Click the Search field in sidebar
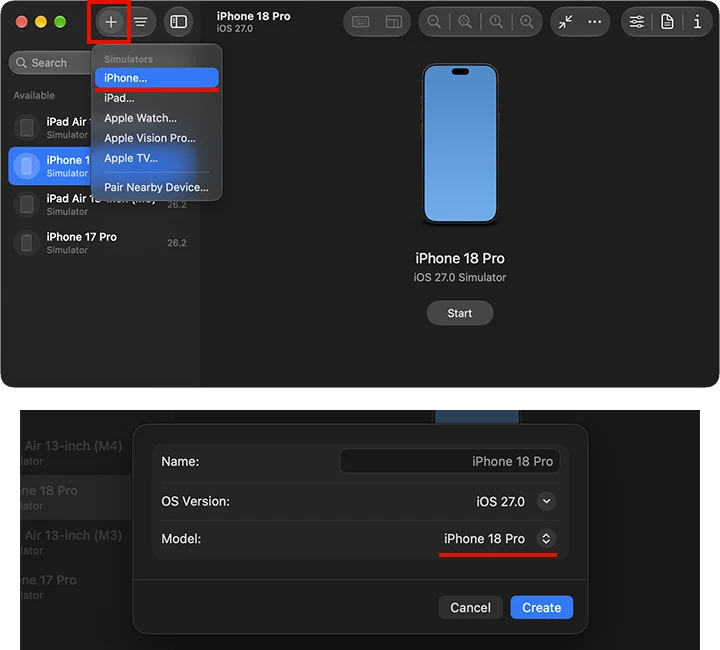The width and height of the screenshot is (720, 650). tap(51, 63)
